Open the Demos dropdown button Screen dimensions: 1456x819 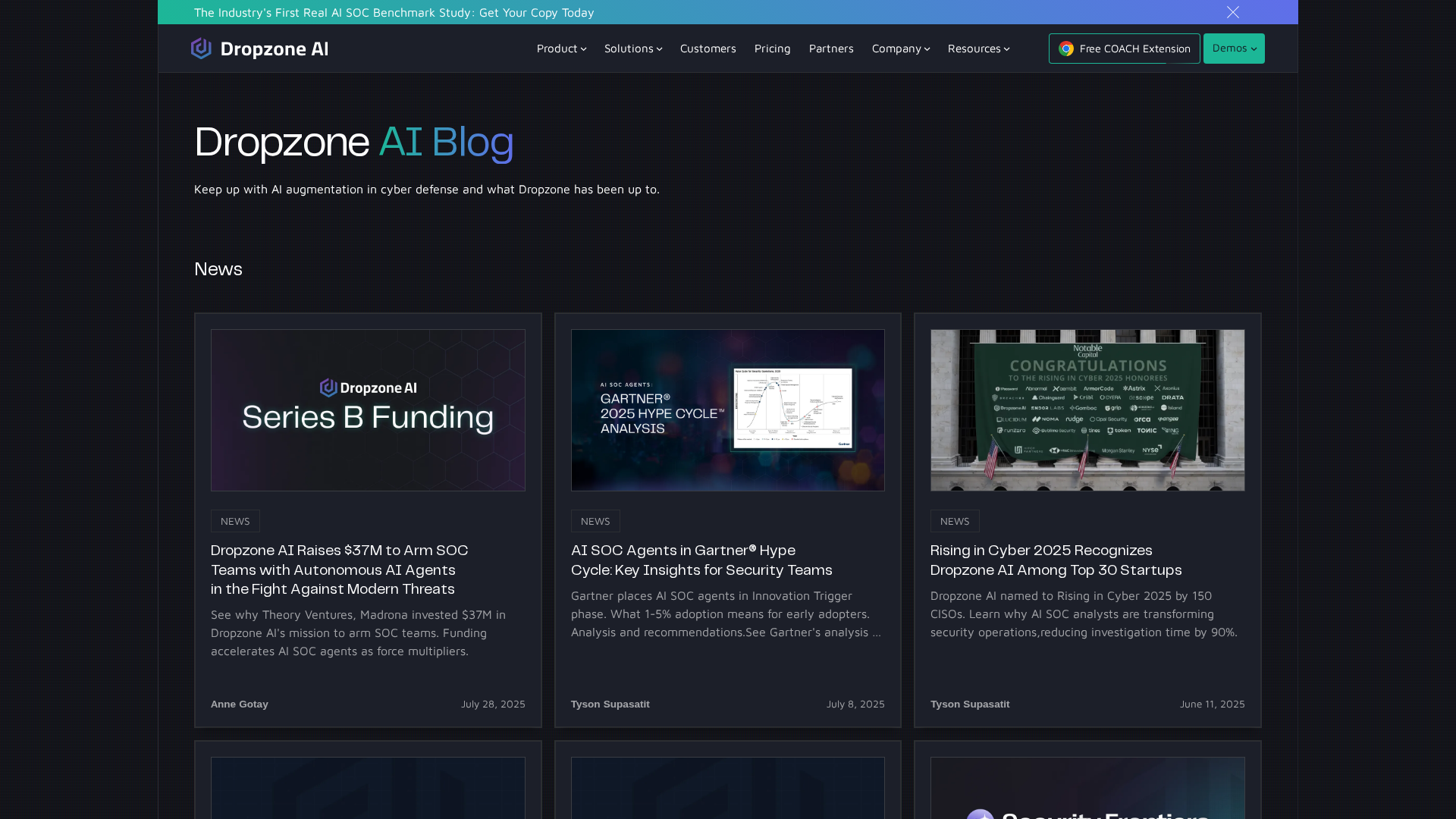click(x=1234, y=49)
